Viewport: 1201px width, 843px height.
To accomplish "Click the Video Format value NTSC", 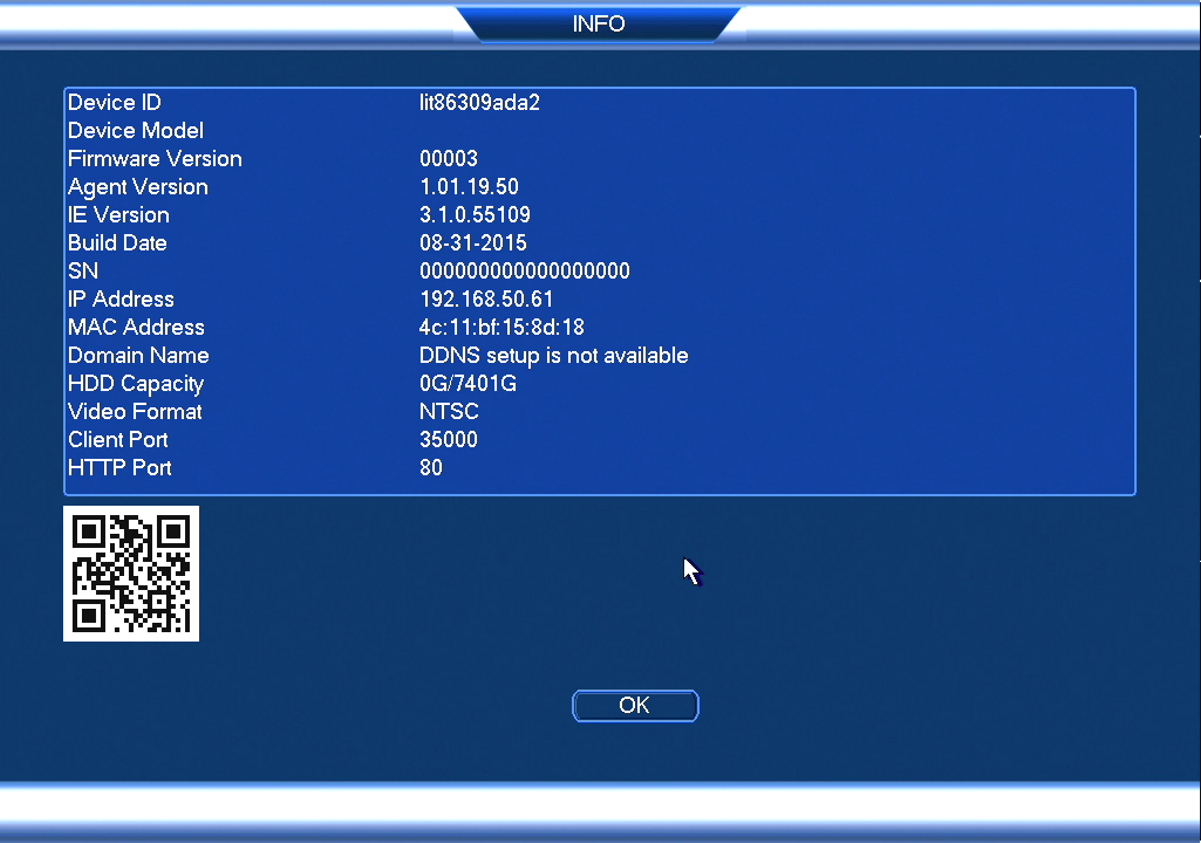I will 449,411.
